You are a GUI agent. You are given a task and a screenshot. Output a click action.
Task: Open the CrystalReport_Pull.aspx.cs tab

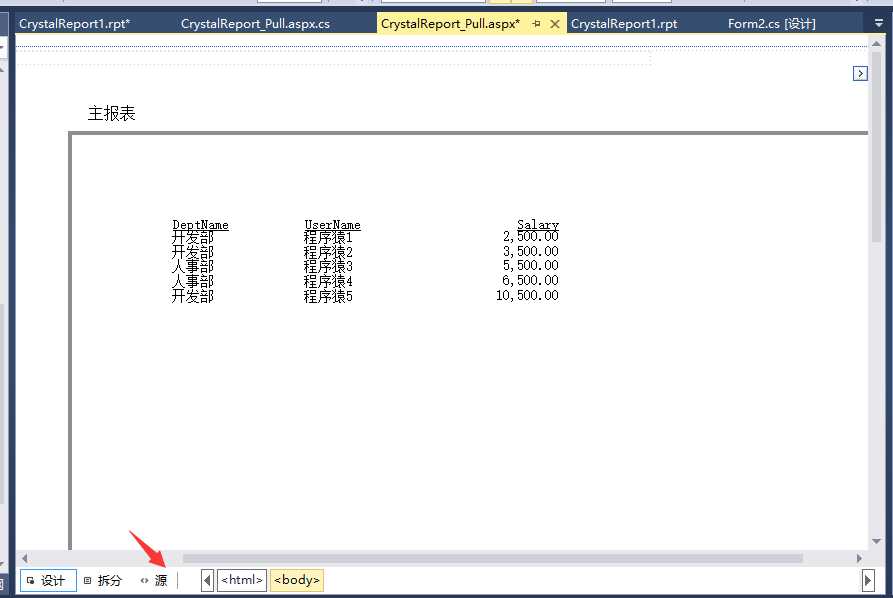[x=255, y=24]
